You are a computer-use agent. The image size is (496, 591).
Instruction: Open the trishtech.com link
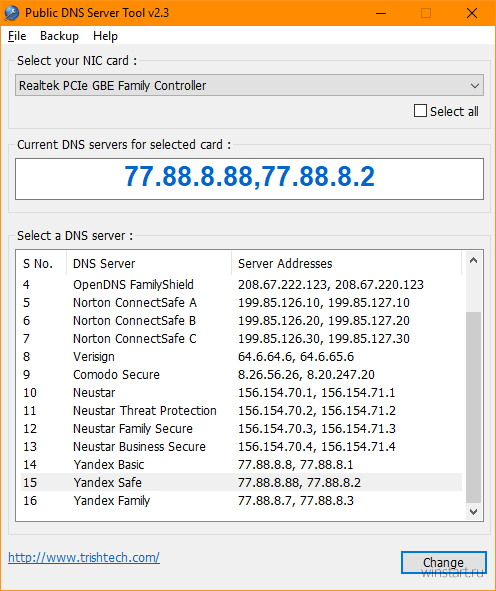pos(84,557)
